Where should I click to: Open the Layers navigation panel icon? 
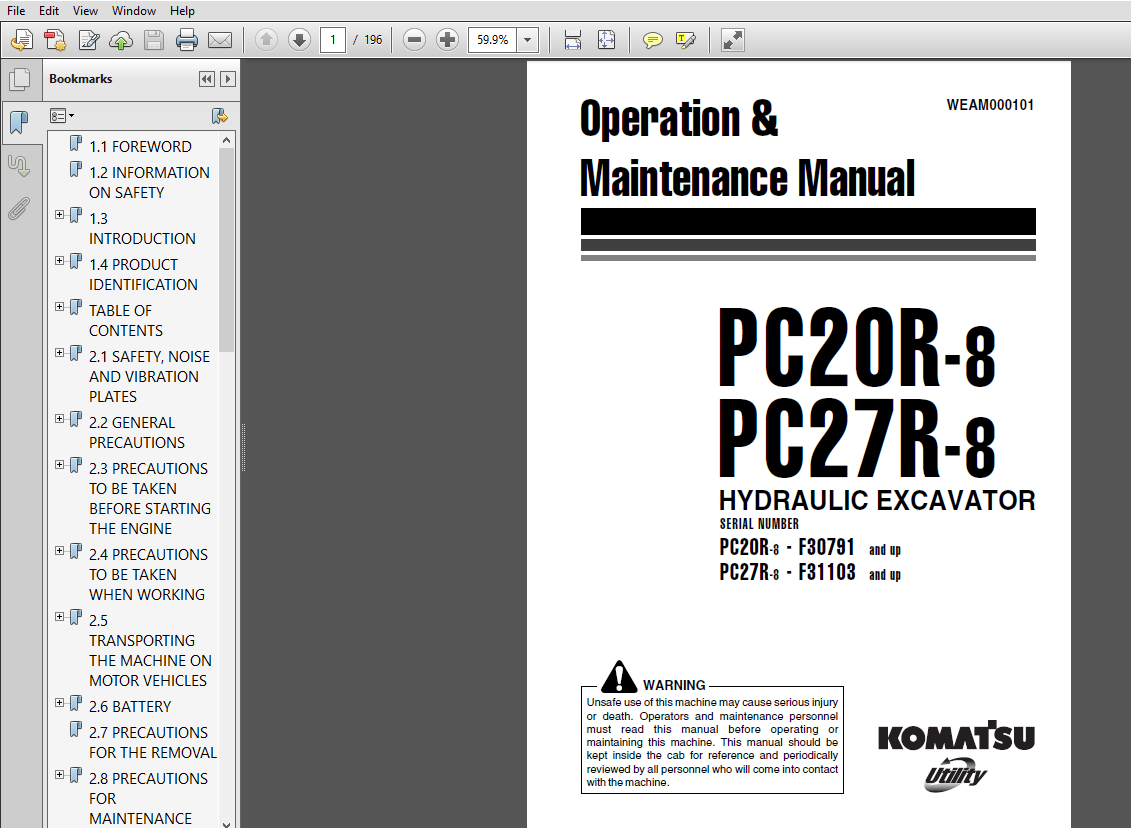pyautogui.click(x=19, y=166)
